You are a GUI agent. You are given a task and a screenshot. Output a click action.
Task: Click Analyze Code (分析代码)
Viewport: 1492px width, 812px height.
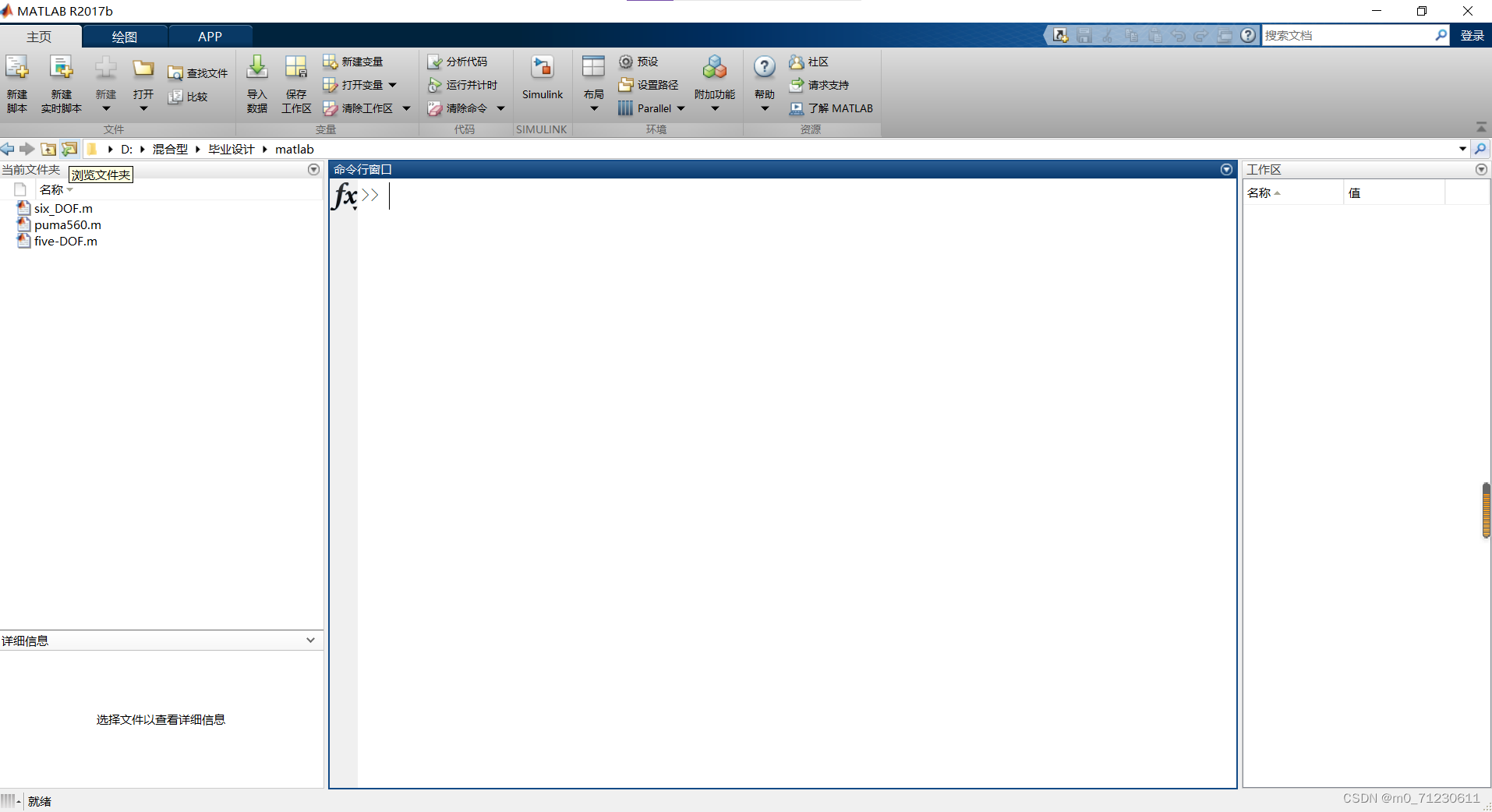pyautogui.click(x=458, y=62)
